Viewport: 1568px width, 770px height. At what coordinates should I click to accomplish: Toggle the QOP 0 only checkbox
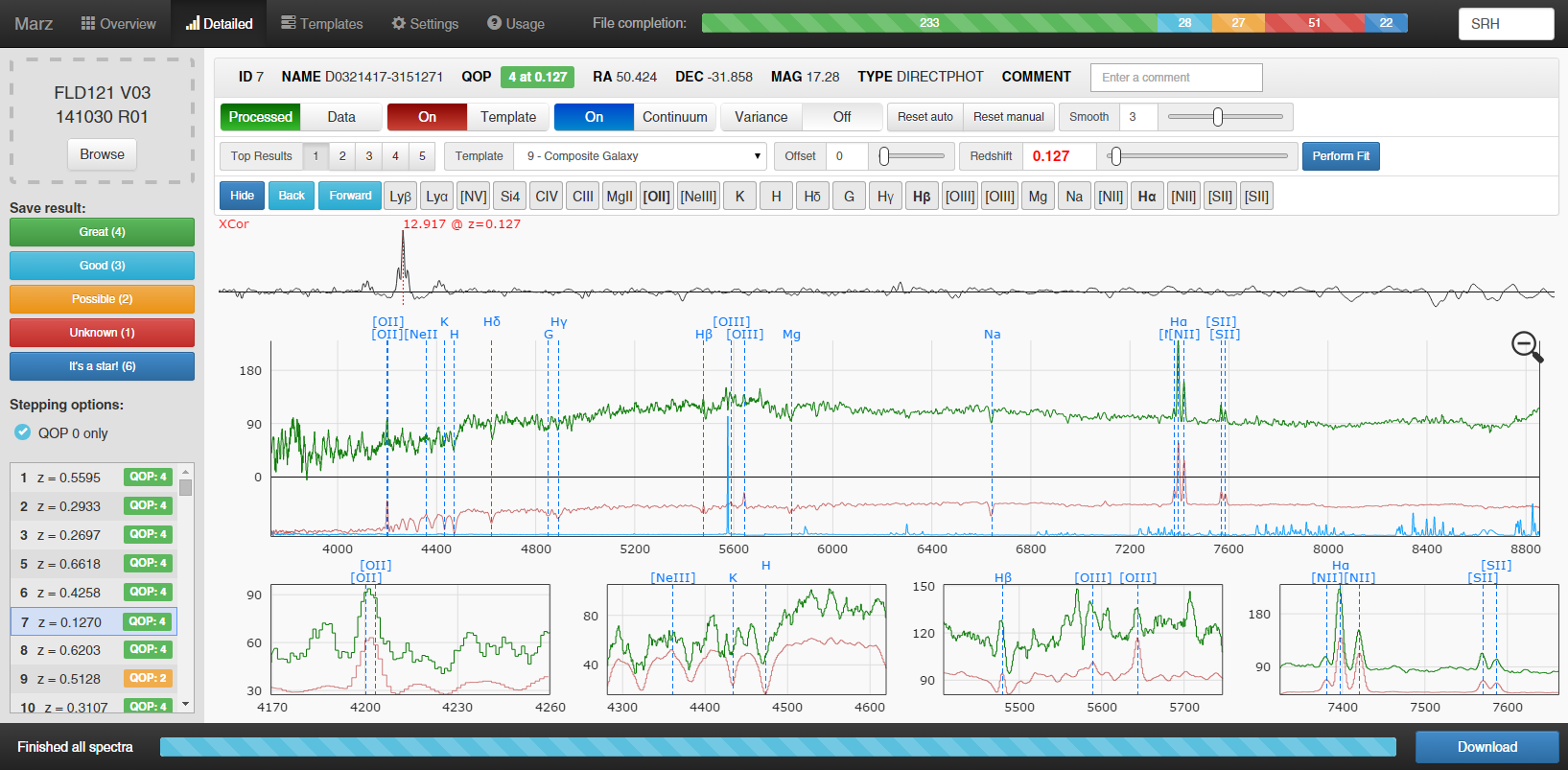click(23, 432)
